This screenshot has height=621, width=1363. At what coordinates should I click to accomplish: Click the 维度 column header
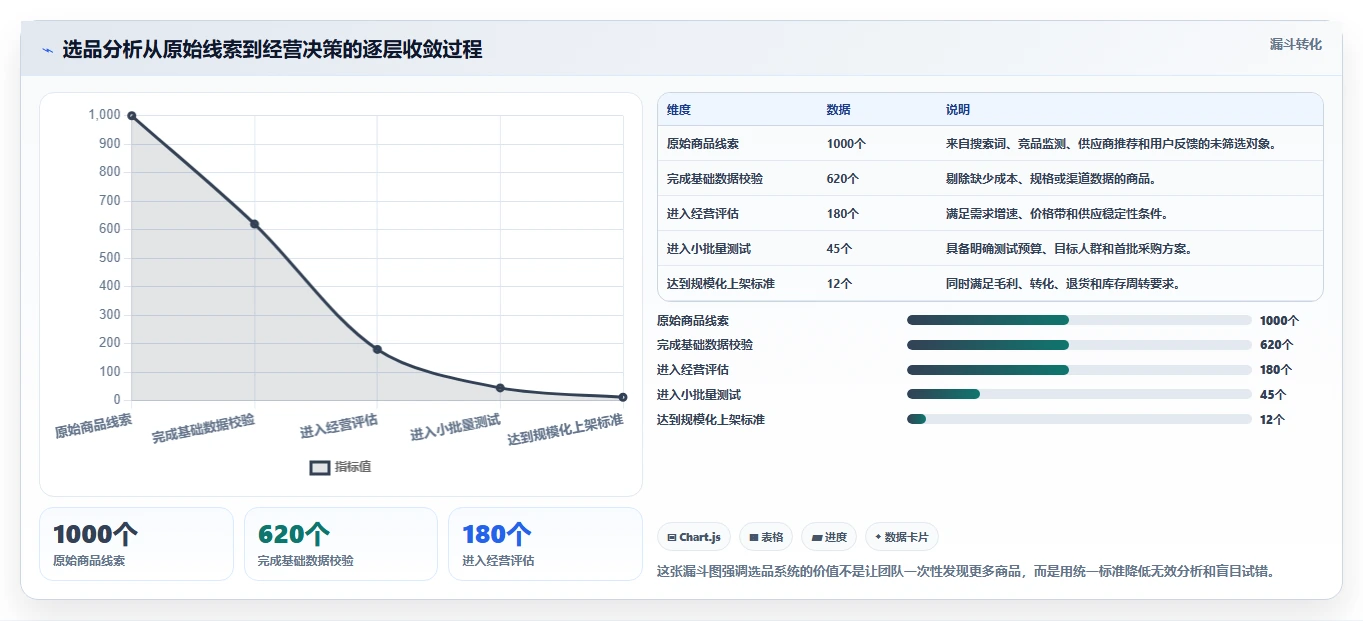[679, 110]
